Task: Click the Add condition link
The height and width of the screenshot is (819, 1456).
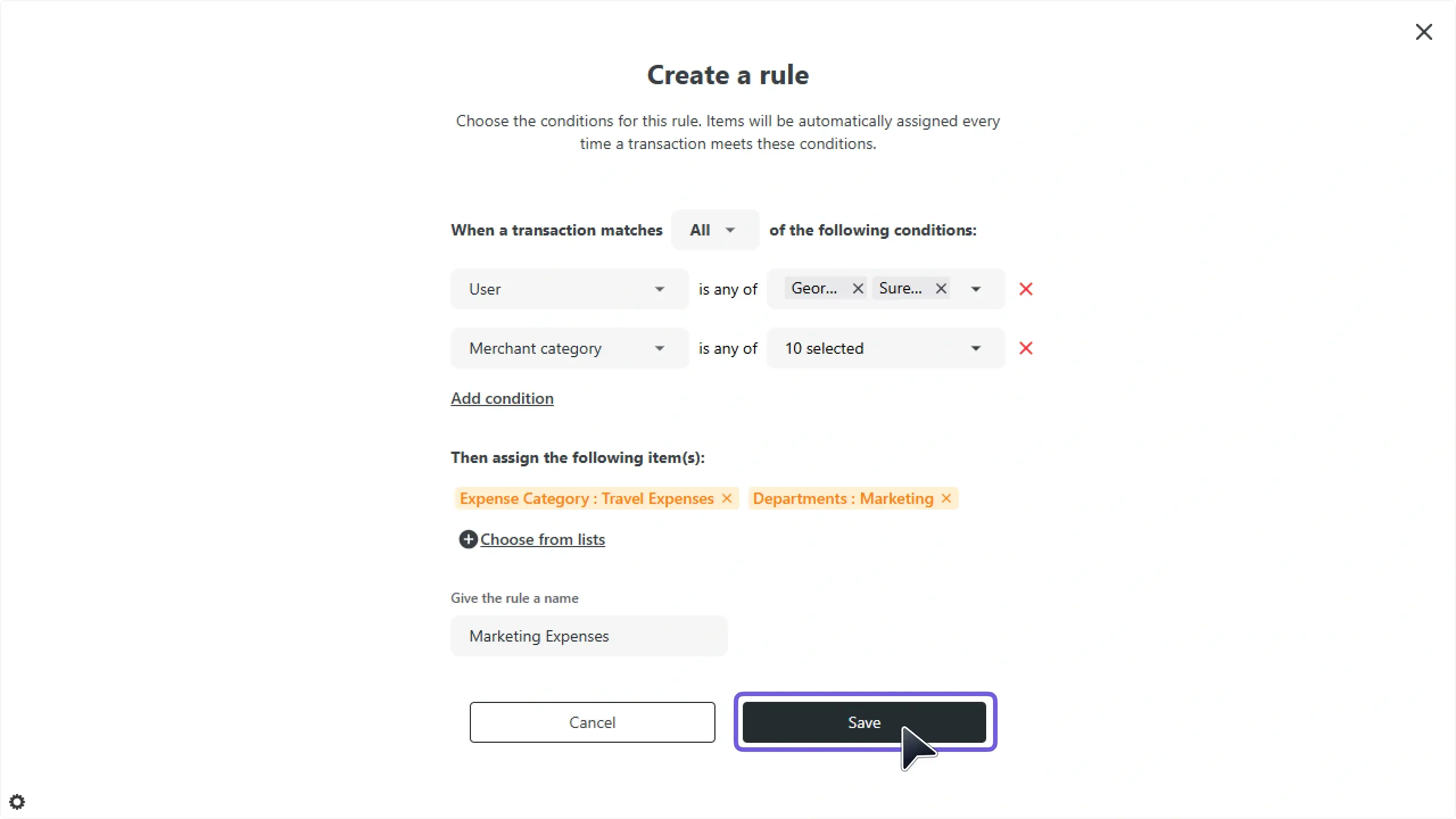Action: [502, 398]
